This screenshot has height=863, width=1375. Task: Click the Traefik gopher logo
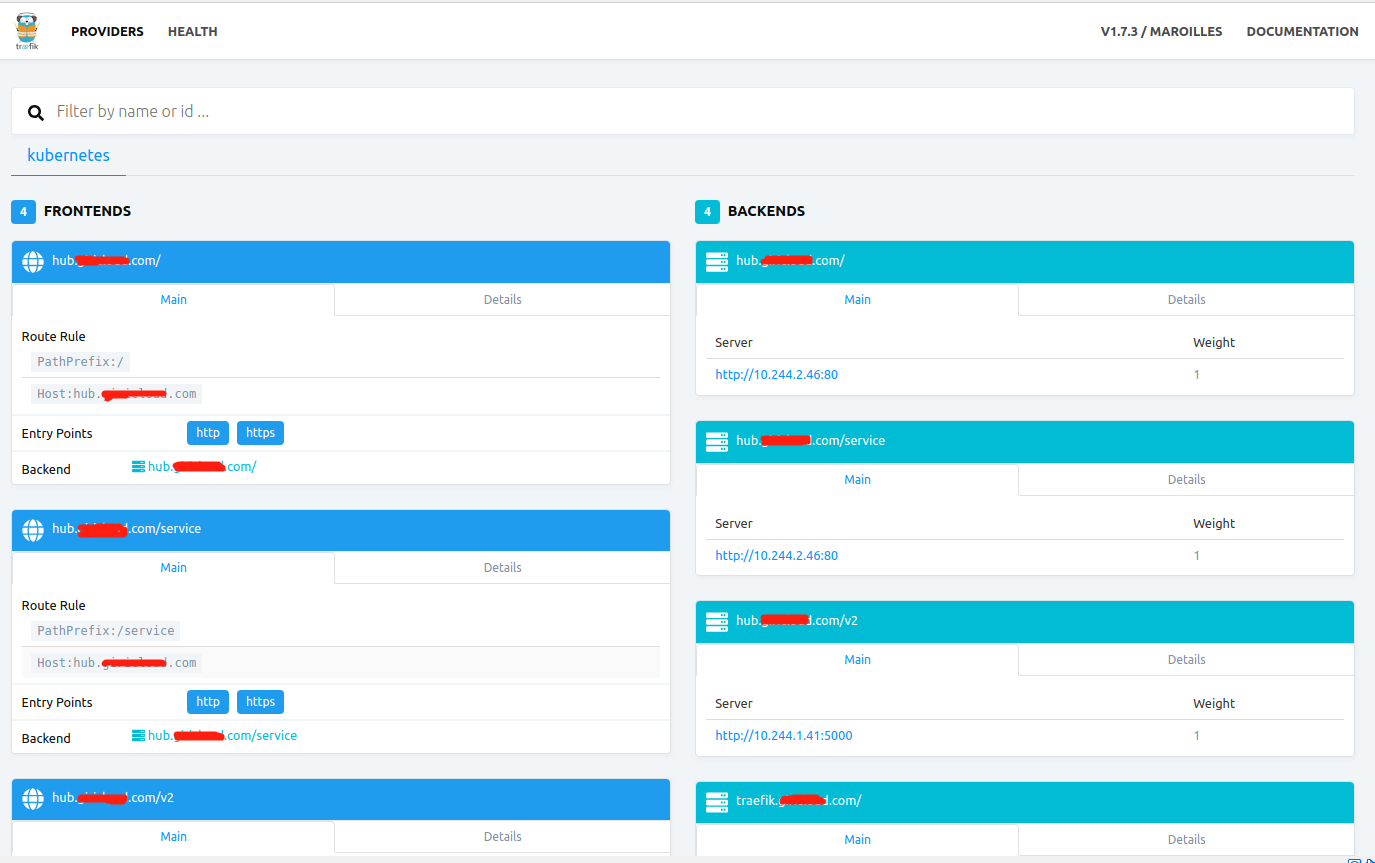pyautogui.click(x=27, y=31)
